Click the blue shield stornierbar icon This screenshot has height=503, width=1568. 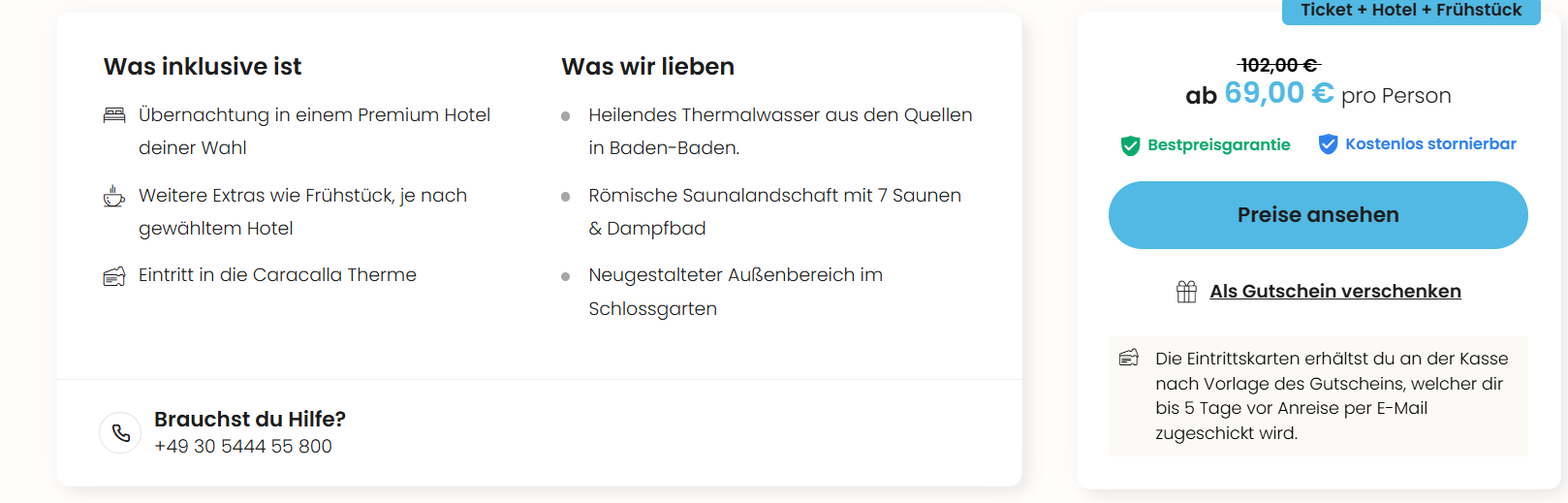pyautogui.click(x=1328, y=144)
